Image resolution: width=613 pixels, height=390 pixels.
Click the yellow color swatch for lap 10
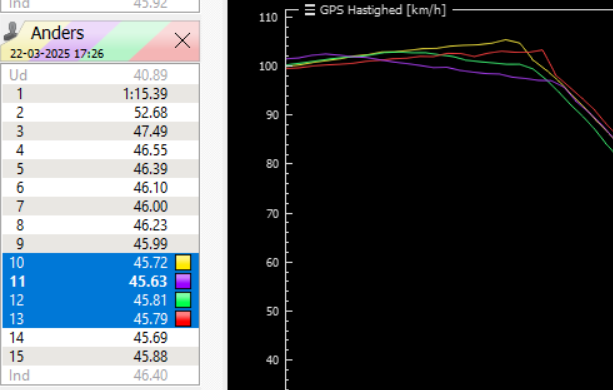[x=183, y=263]
